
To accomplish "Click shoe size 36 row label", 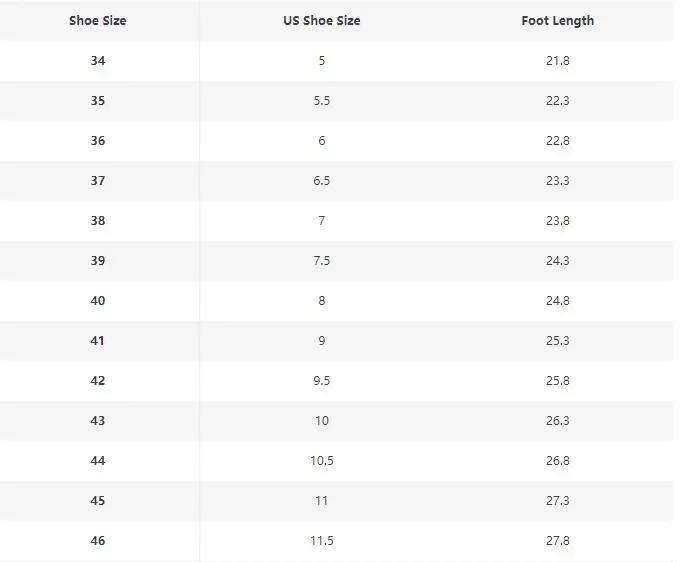I will coord(98,141).
